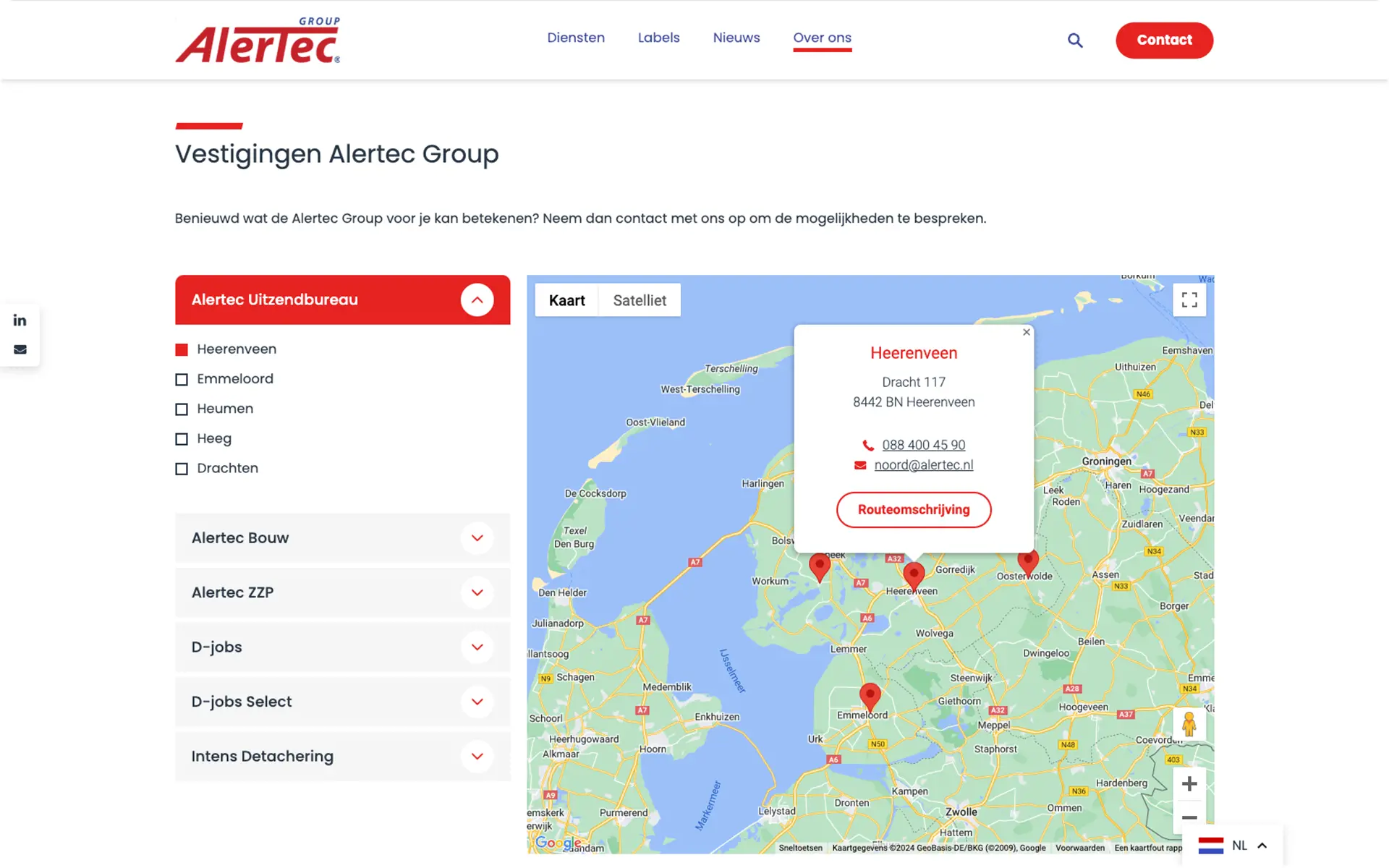
Task: Switch map to Kaart view
Action: [x=566, y=300]
